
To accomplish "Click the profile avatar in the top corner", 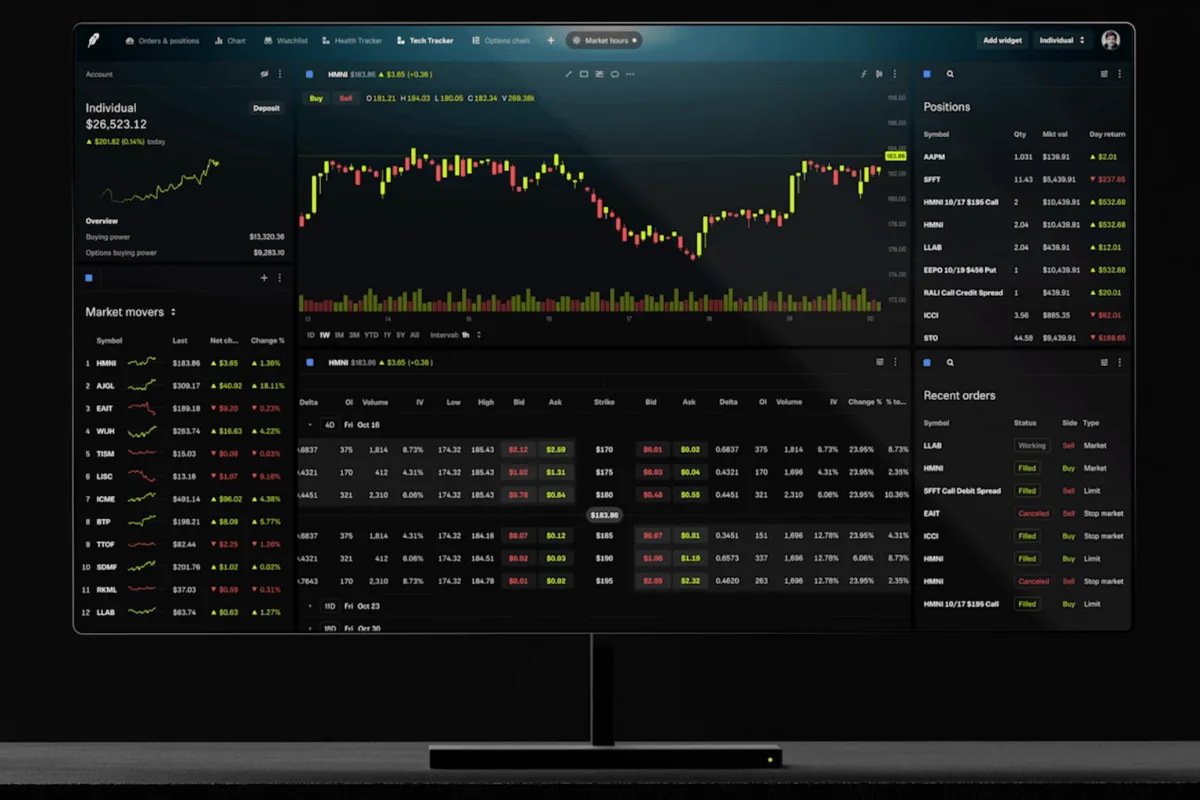I will click(1113, 40).
